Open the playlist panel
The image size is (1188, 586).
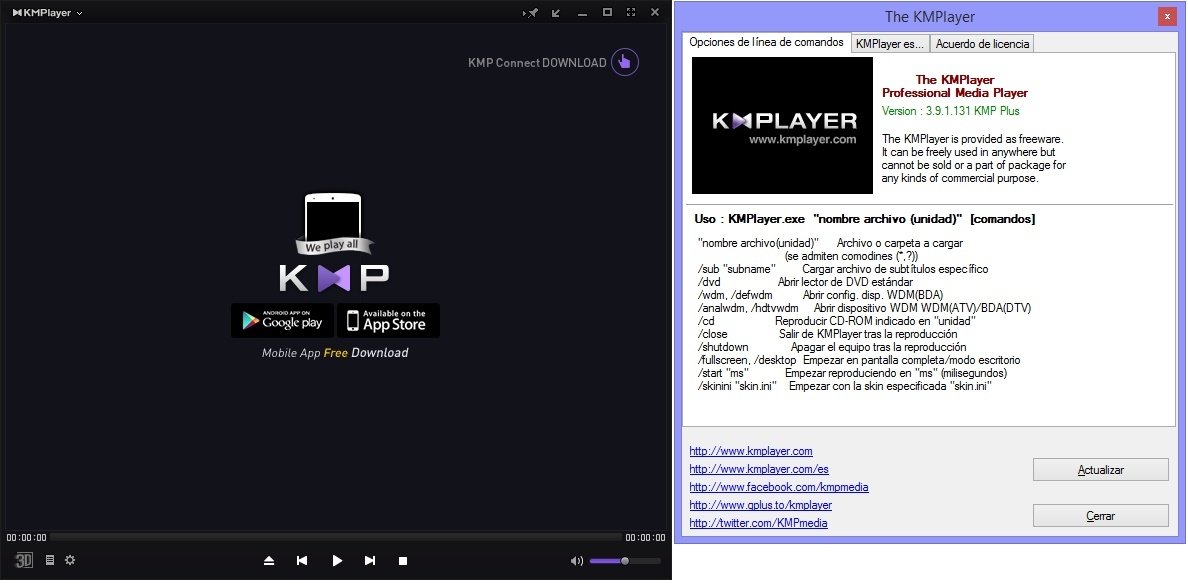click(50, 560)
